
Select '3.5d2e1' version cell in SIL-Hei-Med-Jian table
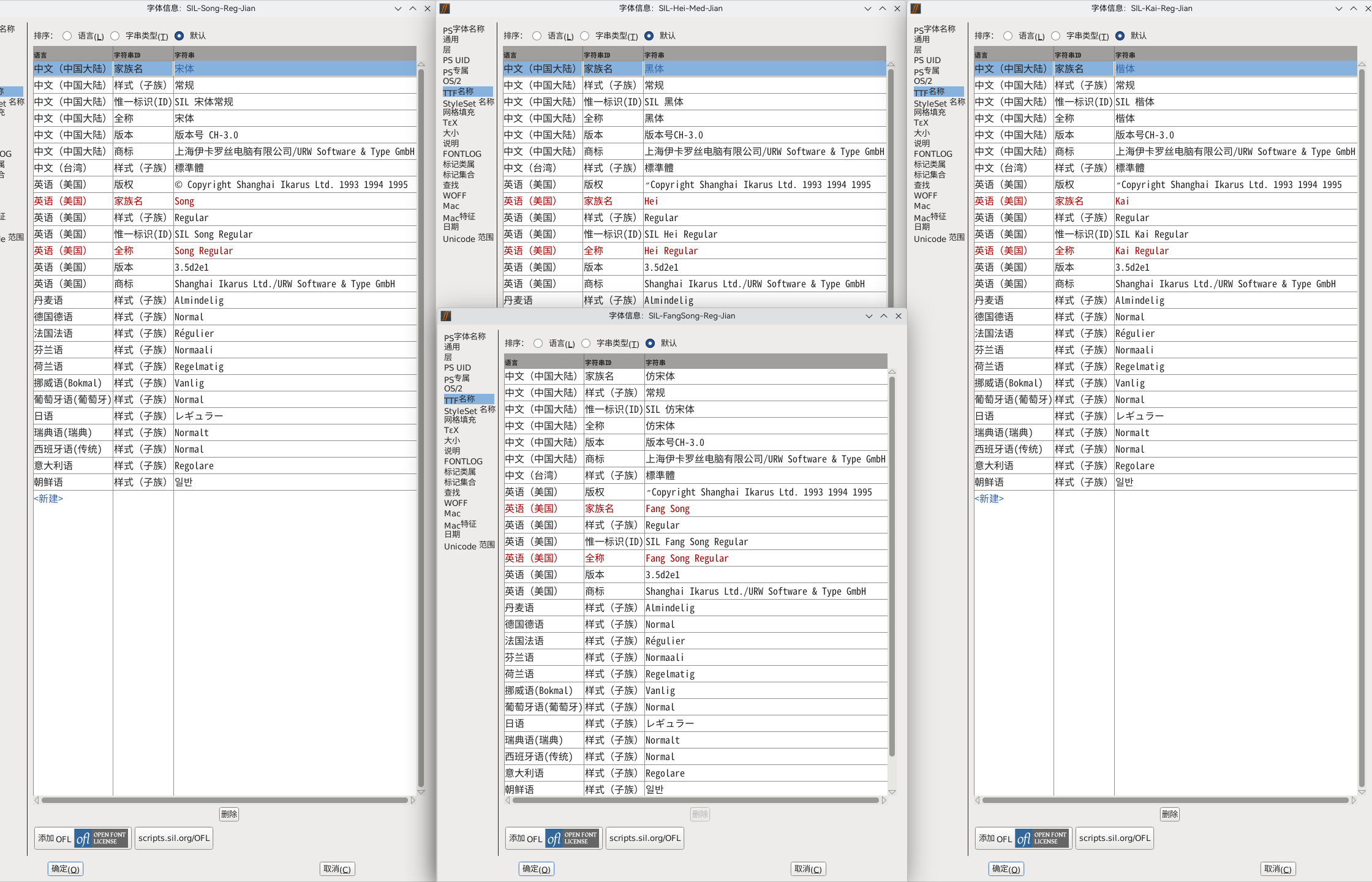(x=764, y=267)
